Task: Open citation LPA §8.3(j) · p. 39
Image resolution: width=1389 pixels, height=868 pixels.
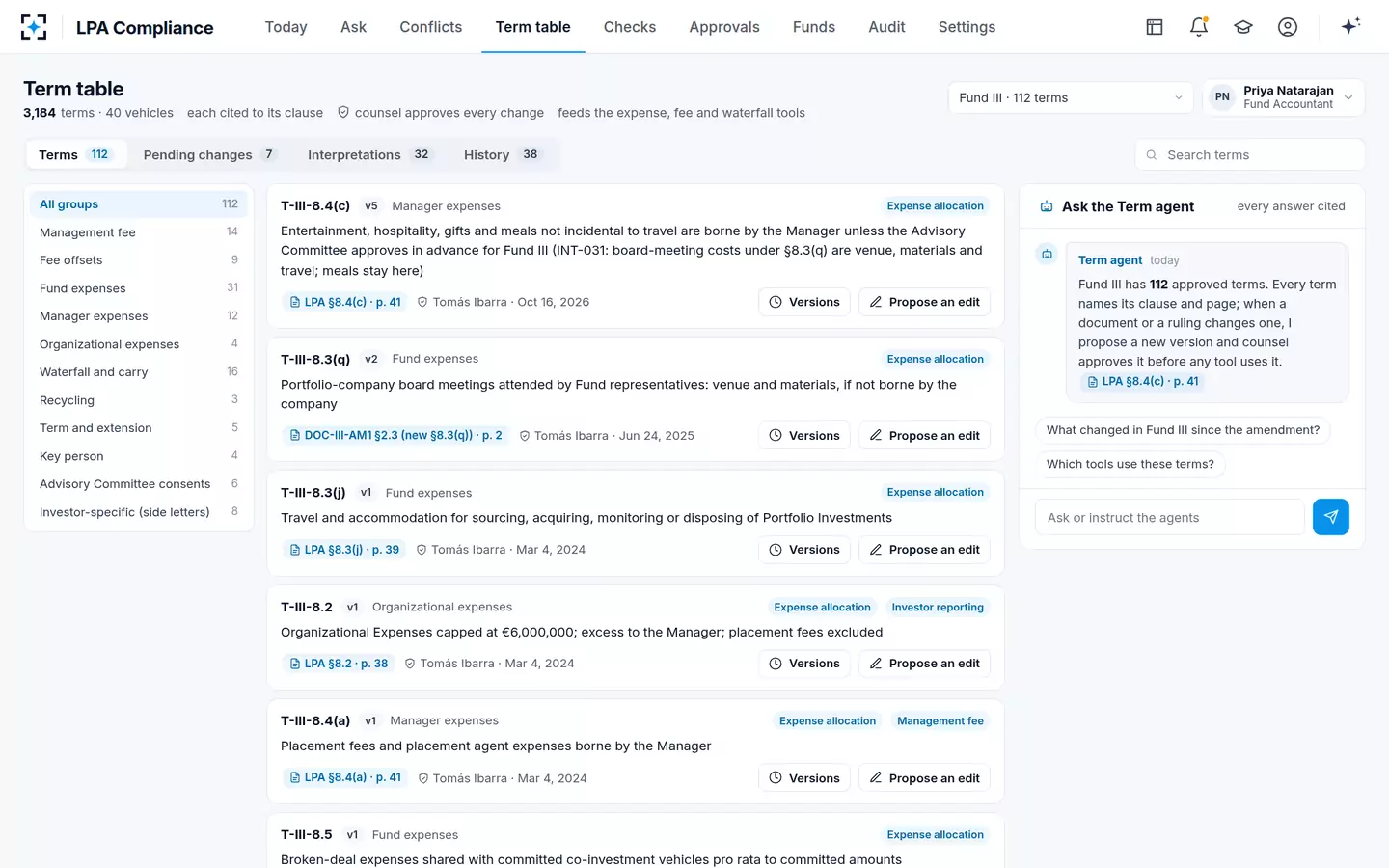Action: [344, 550]
